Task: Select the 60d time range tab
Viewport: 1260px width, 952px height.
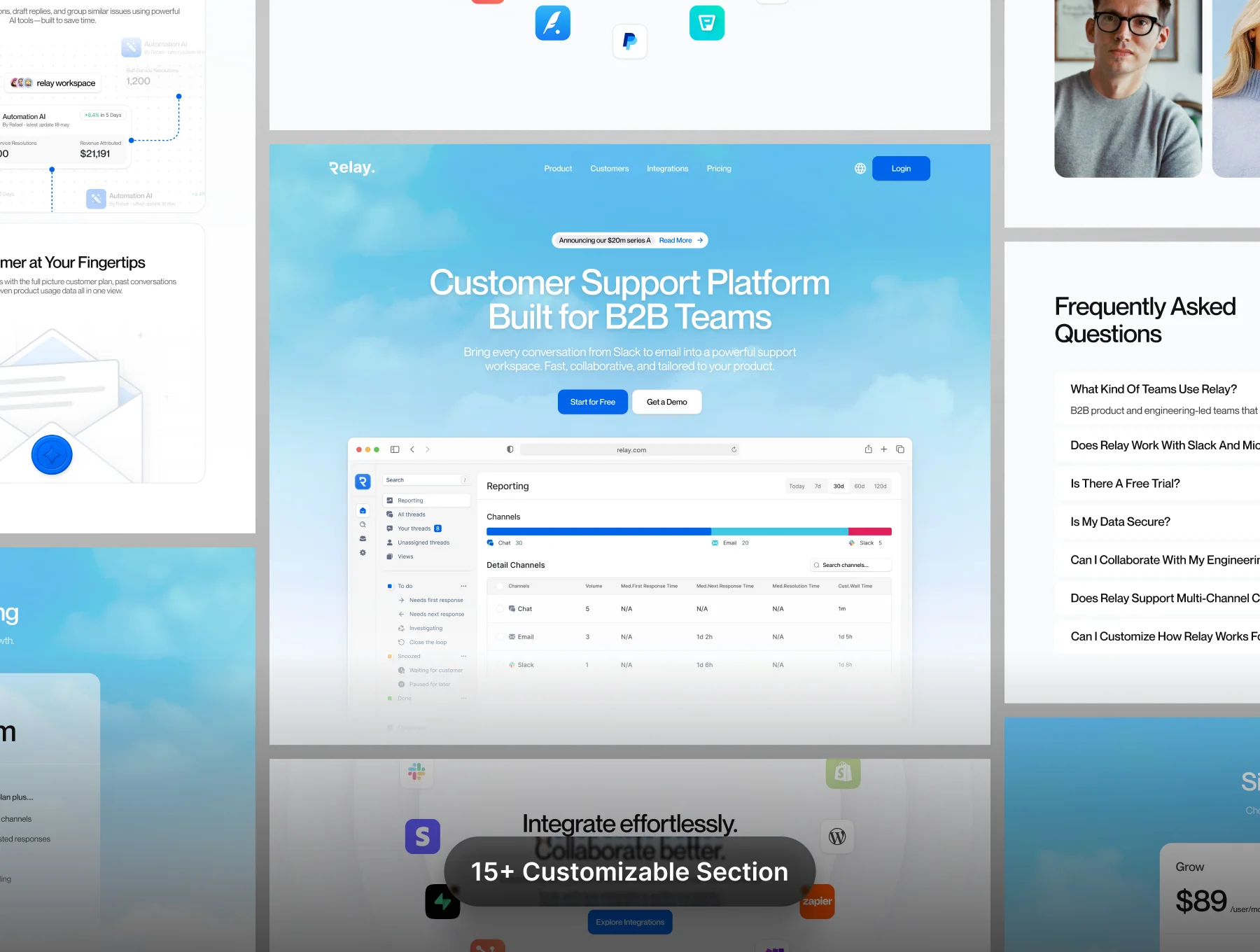Action: tap(860, 486)
